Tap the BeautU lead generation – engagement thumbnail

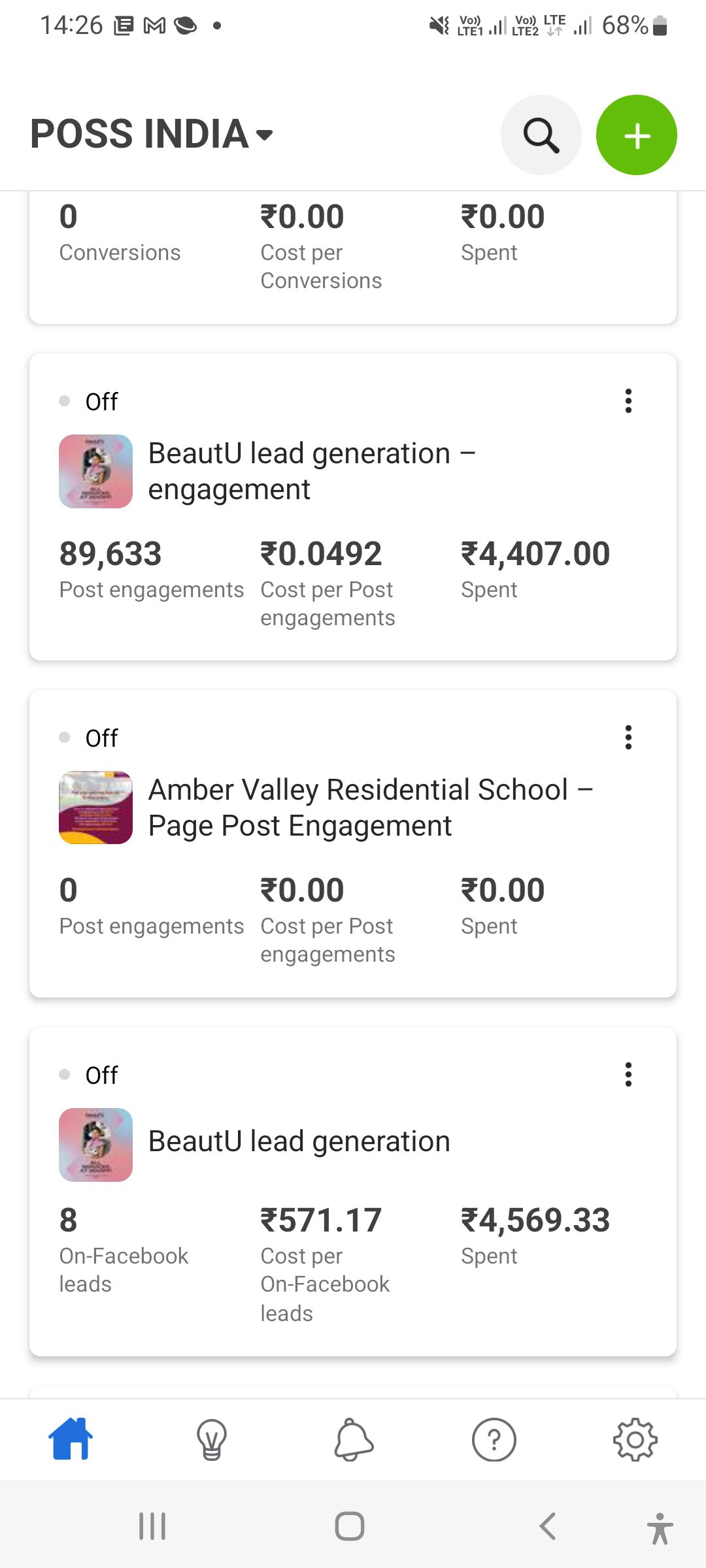[x=96, y=471]
